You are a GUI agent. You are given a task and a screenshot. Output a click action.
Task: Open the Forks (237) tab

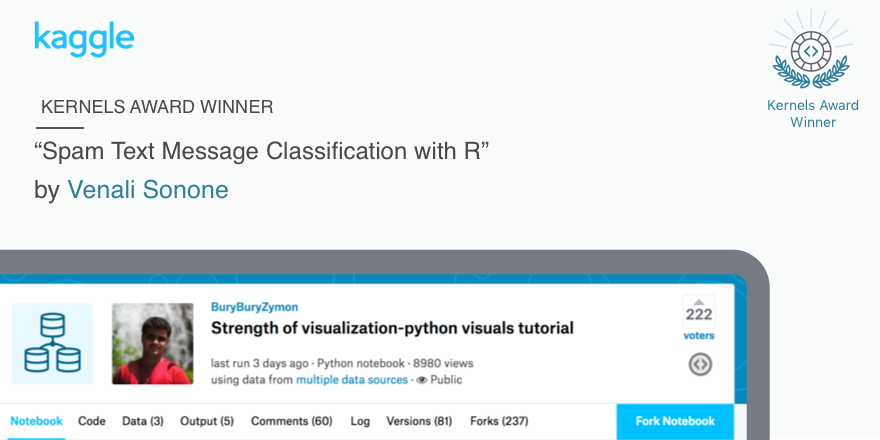499,421
